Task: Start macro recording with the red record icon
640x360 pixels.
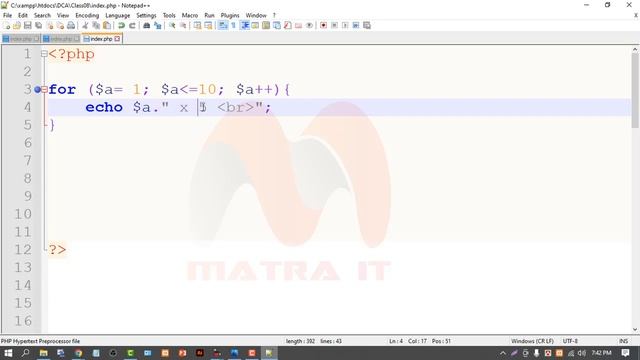Action: [x=323, y=25]
